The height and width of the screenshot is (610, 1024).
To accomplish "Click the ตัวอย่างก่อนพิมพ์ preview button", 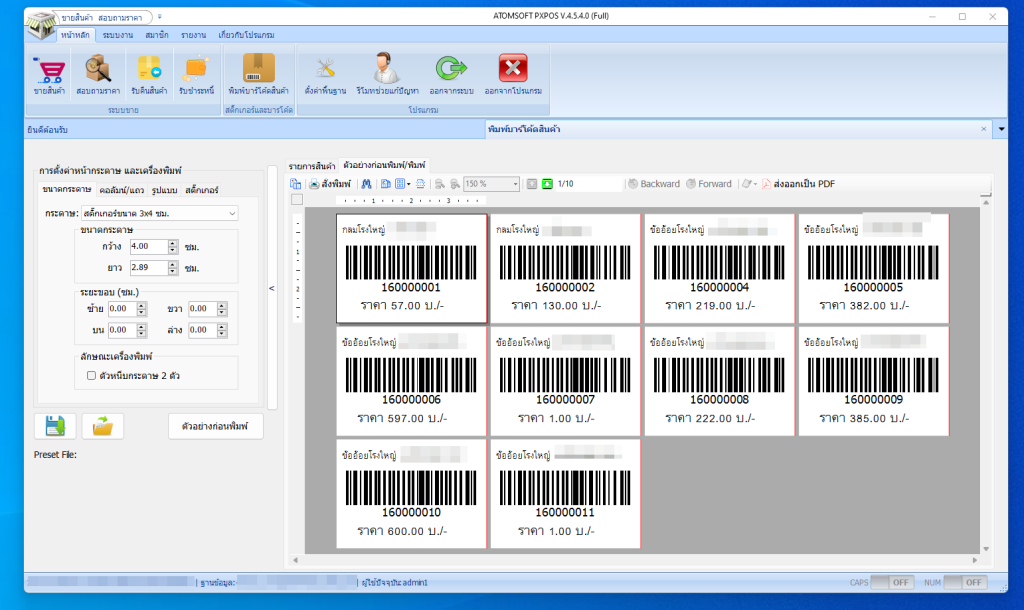I will tap(215, 427).
